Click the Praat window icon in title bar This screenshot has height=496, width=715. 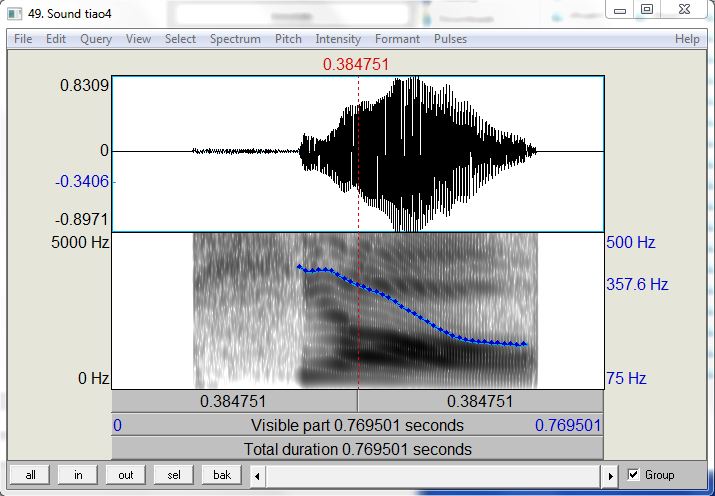(x=15, y=14)
